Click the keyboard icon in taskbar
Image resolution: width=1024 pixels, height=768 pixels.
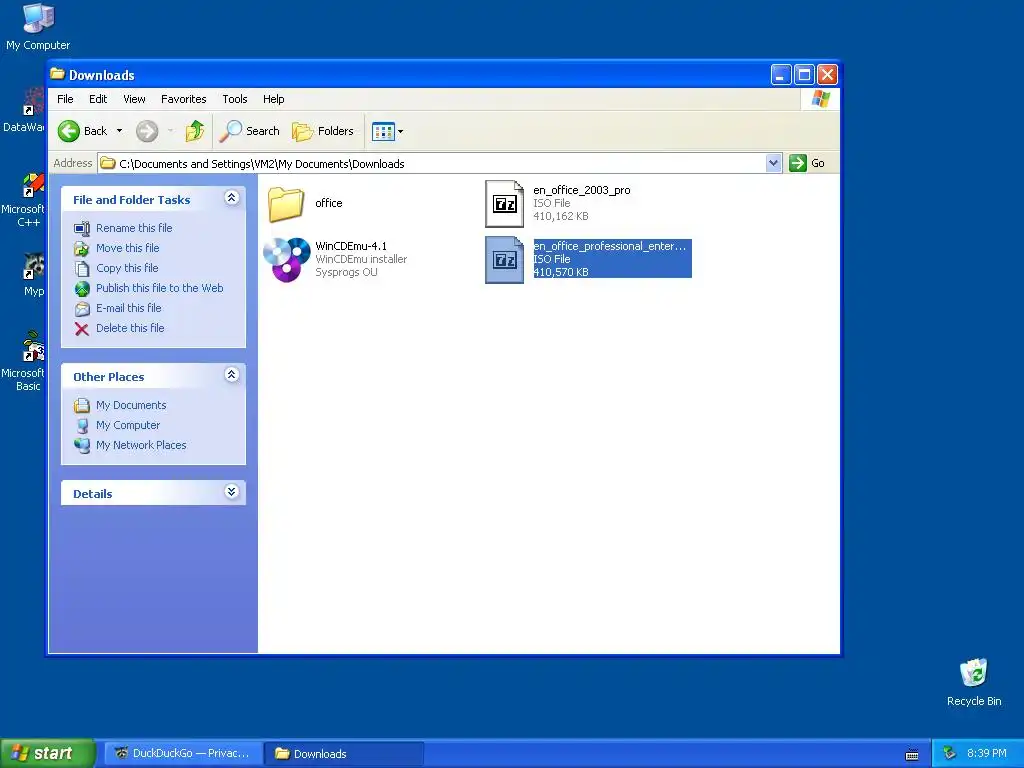(912, 755)
